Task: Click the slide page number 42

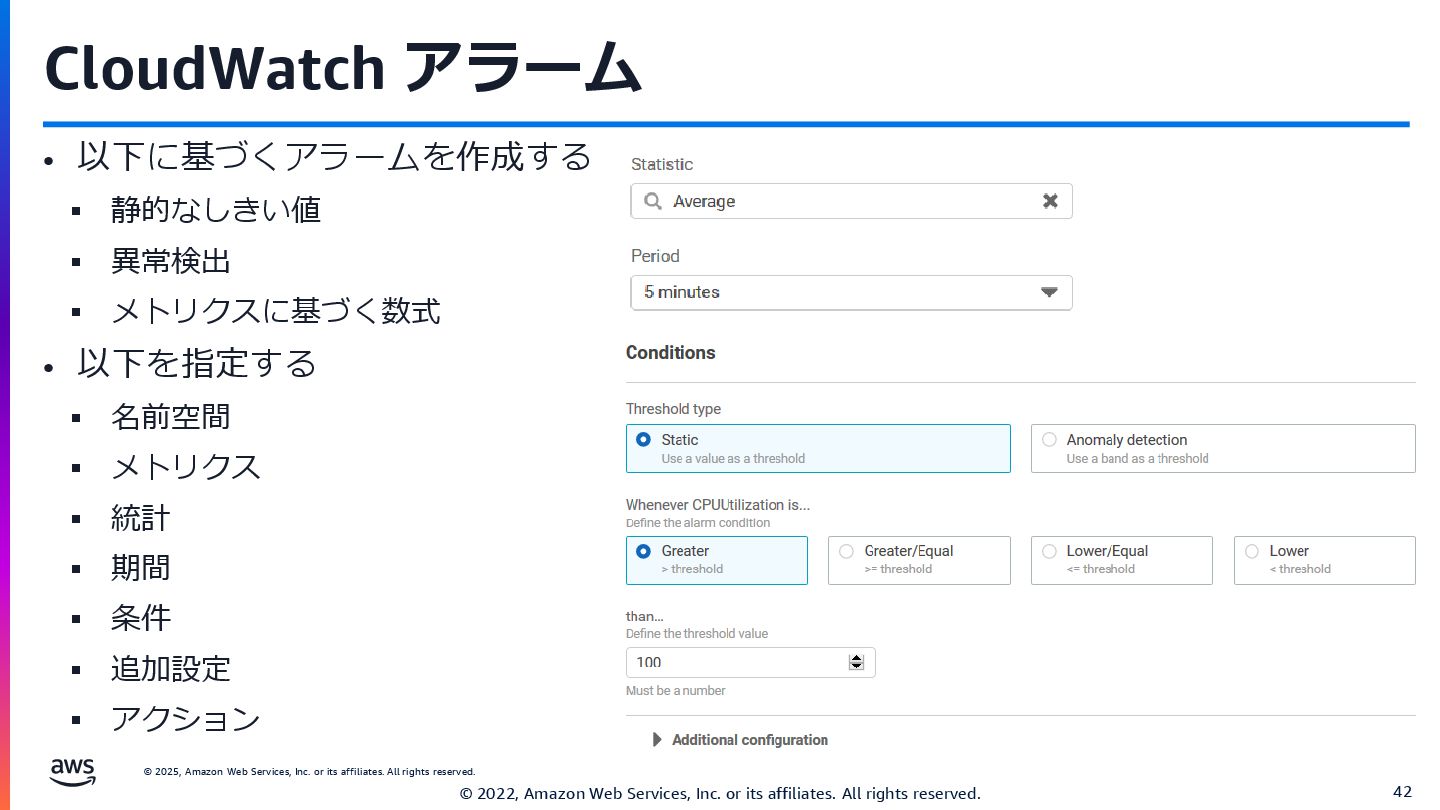Action: click(x=1402, y=792)
